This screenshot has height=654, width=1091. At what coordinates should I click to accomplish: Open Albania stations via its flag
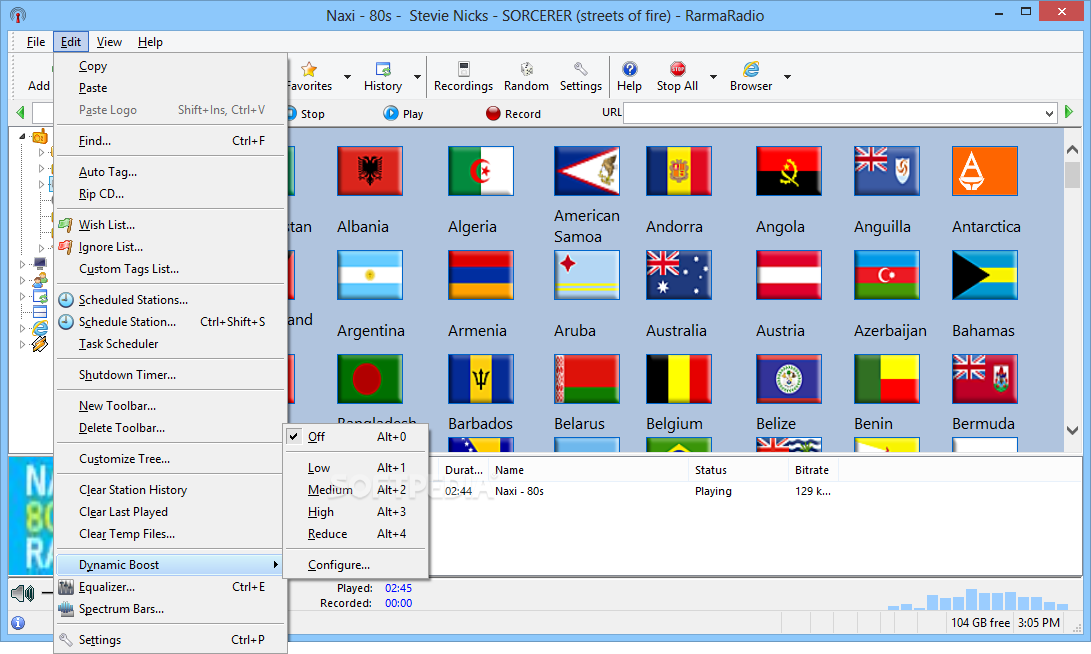click(369, 171)
